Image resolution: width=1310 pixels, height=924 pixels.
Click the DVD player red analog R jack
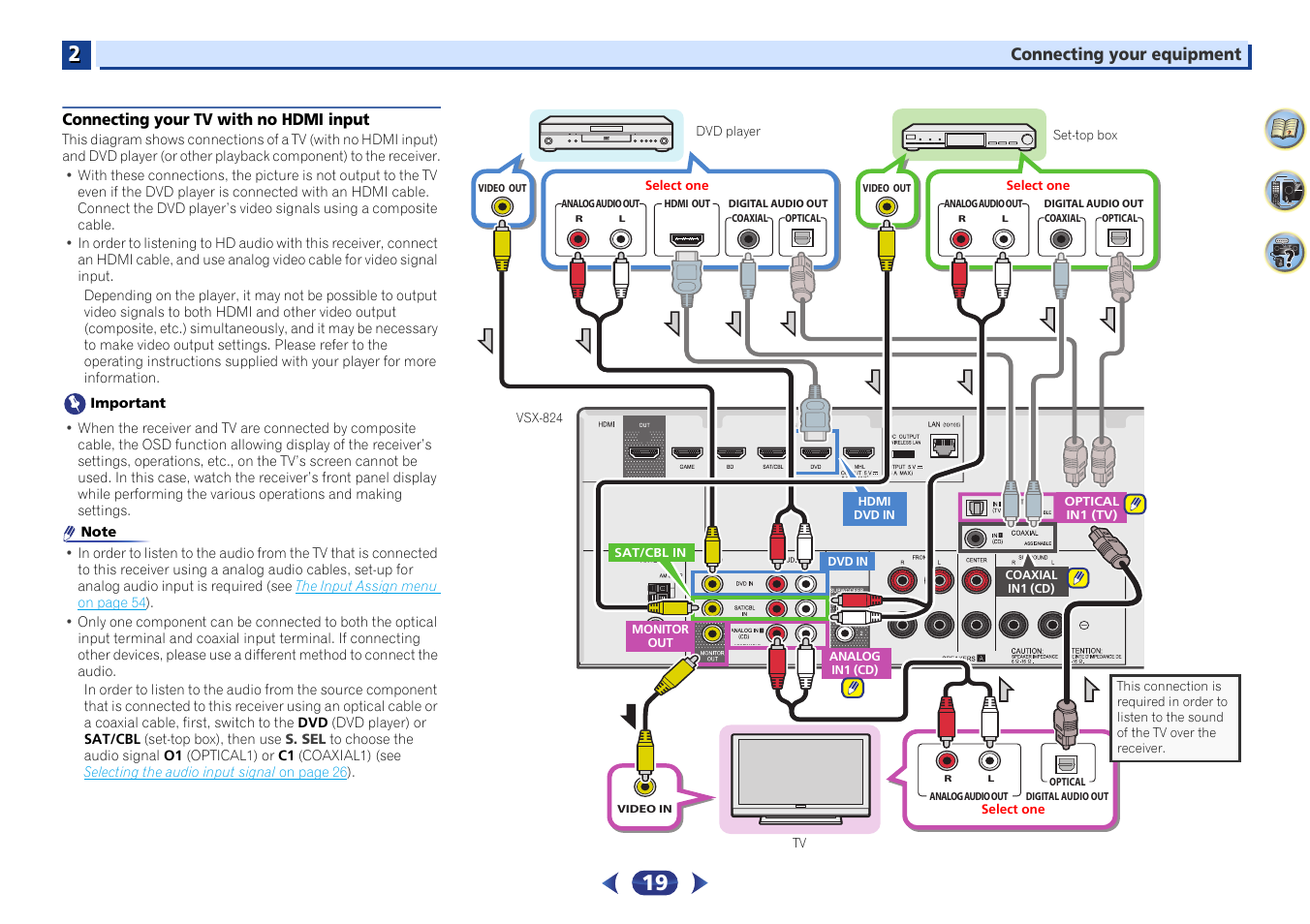point(578,239)
